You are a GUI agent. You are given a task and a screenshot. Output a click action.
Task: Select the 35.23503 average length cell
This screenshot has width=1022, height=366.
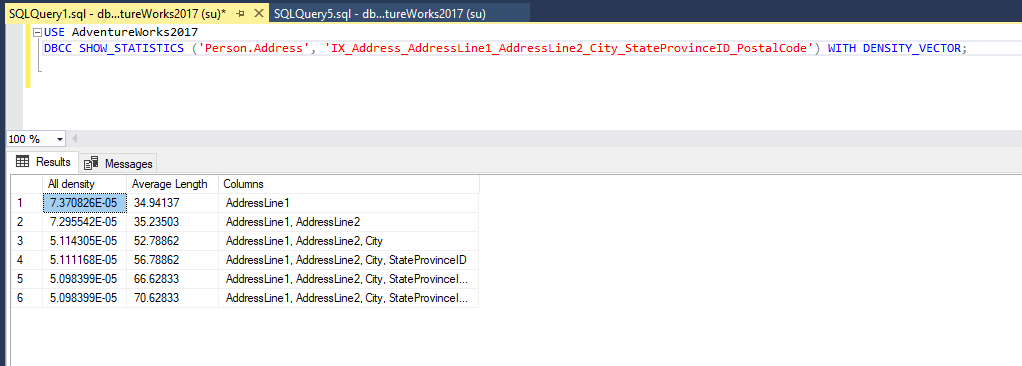pos(172,222)
